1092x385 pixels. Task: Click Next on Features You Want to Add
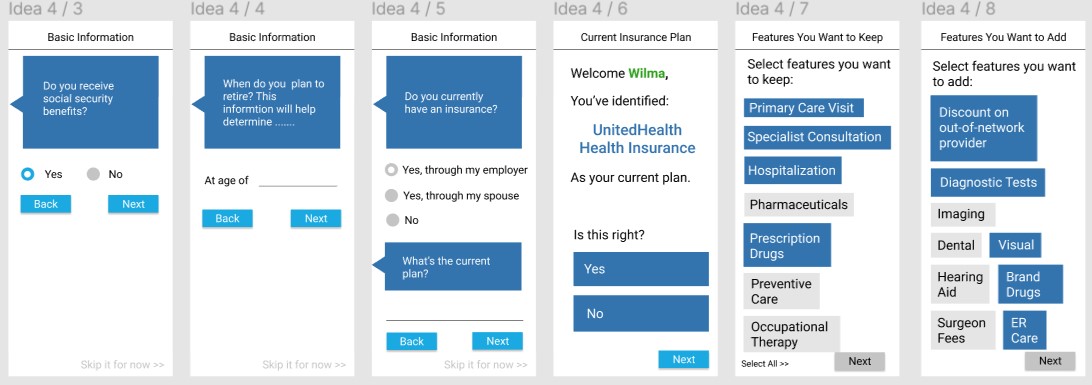click(1050, 361)
